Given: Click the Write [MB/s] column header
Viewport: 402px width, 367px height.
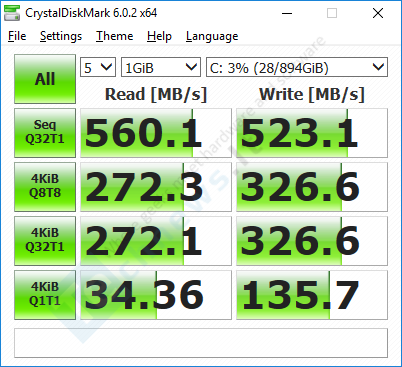Looking at the screenshot, I should coord(312,94).
